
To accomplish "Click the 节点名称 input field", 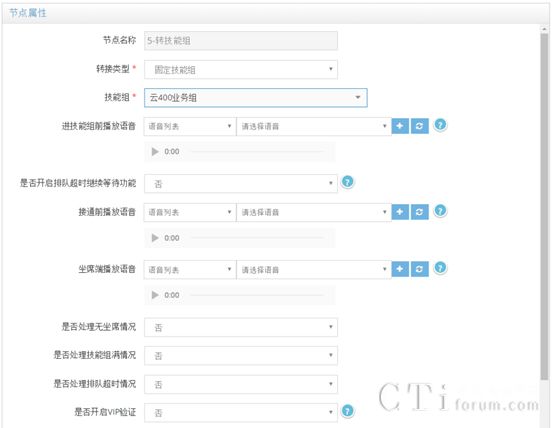I will tap(241, 41).
